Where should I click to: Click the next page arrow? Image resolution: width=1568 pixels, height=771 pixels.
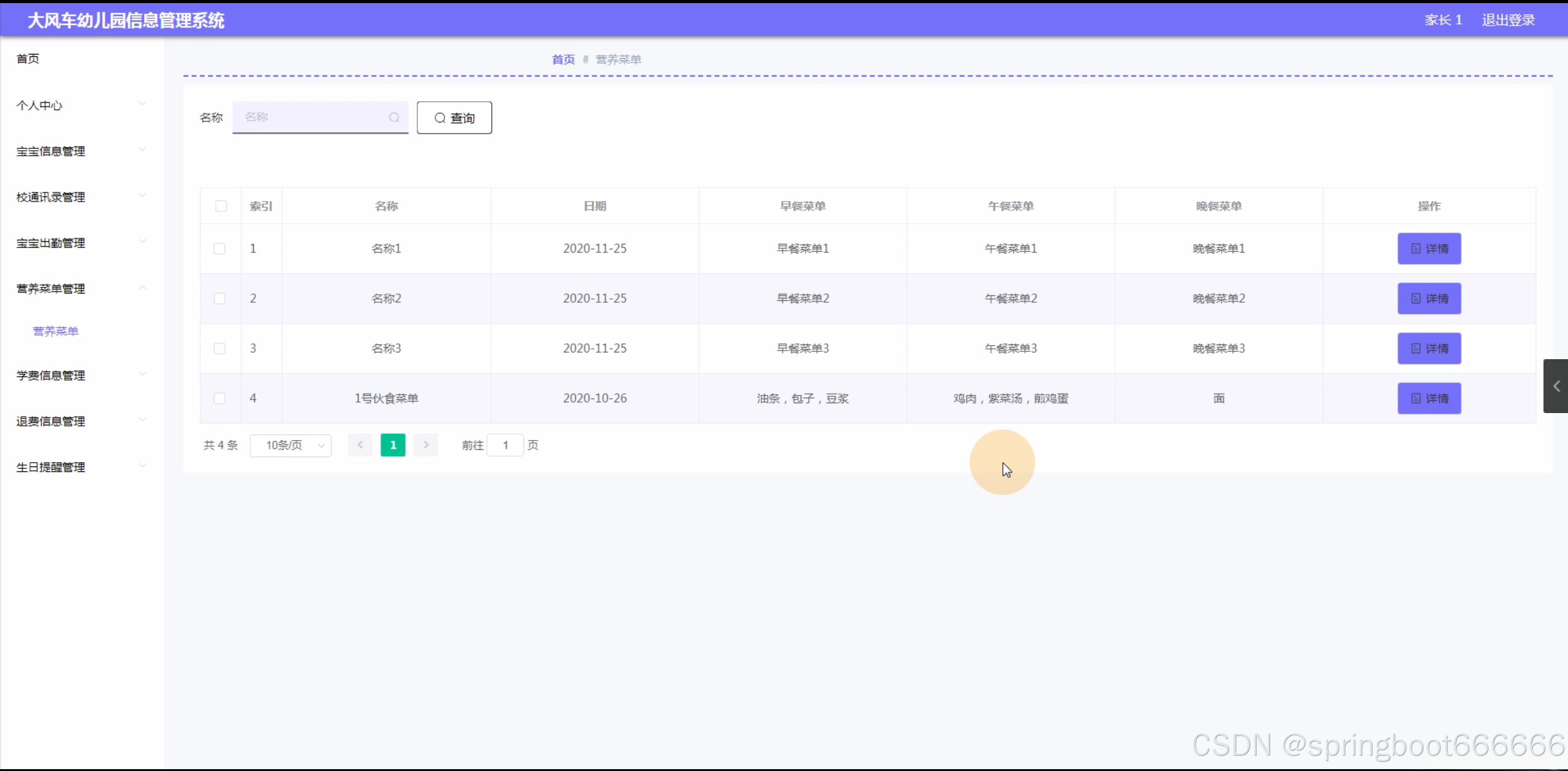coord(426,445)
